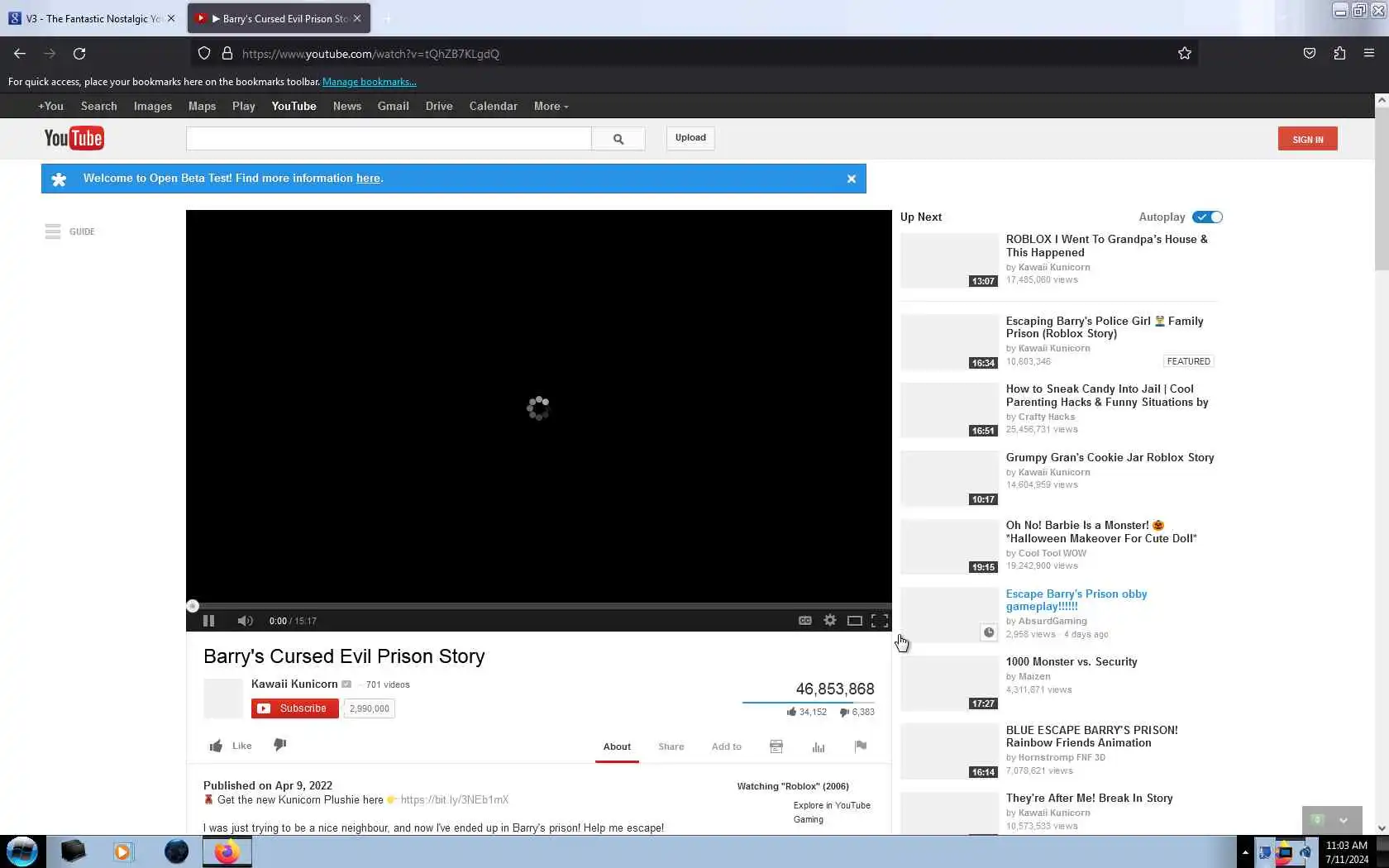Open the Manage bookmarks link
This screenshot has height=868, width=1389.
coord(370,82)
